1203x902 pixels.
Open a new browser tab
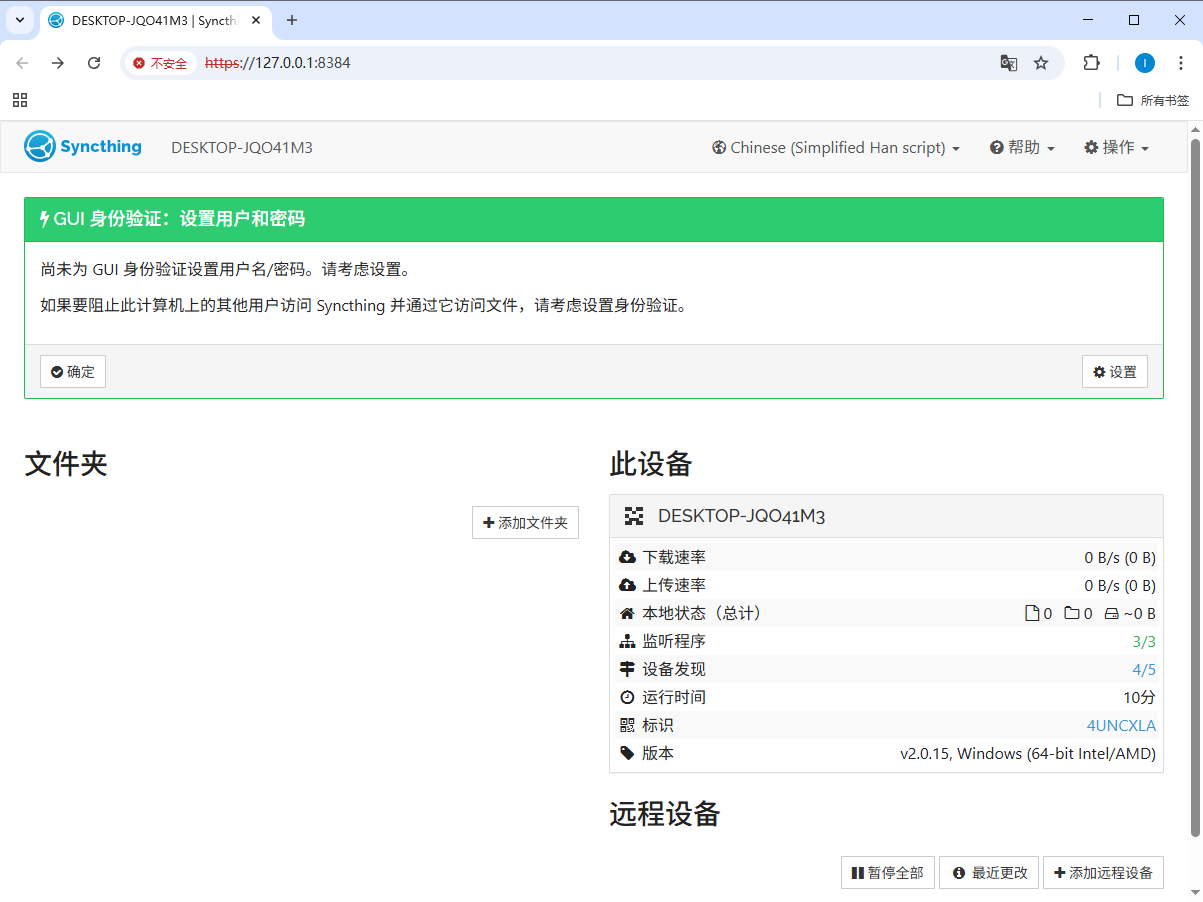point(292,20)
